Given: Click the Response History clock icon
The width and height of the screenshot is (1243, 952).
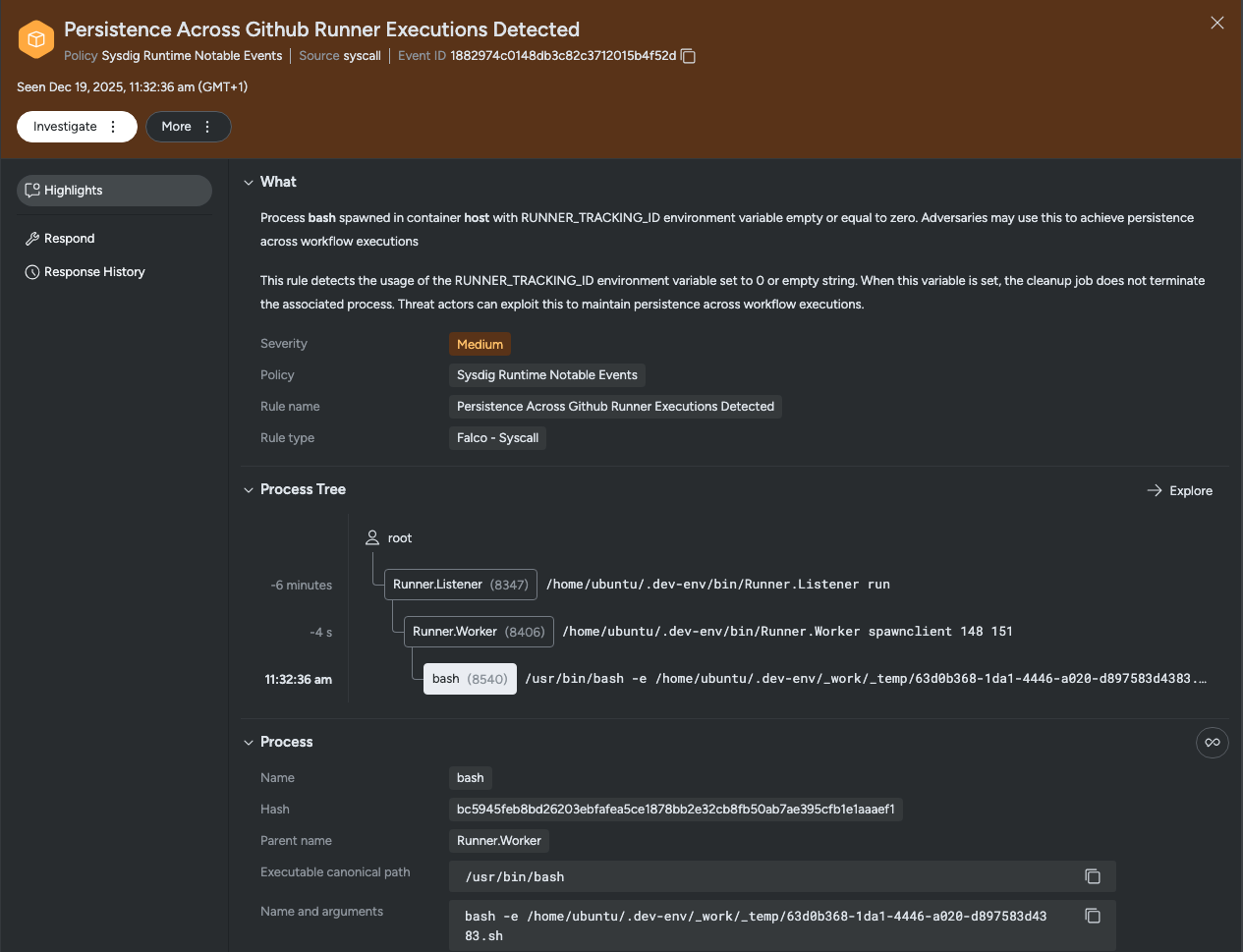Looking at the screenshot, I should [x=32, y=272].
